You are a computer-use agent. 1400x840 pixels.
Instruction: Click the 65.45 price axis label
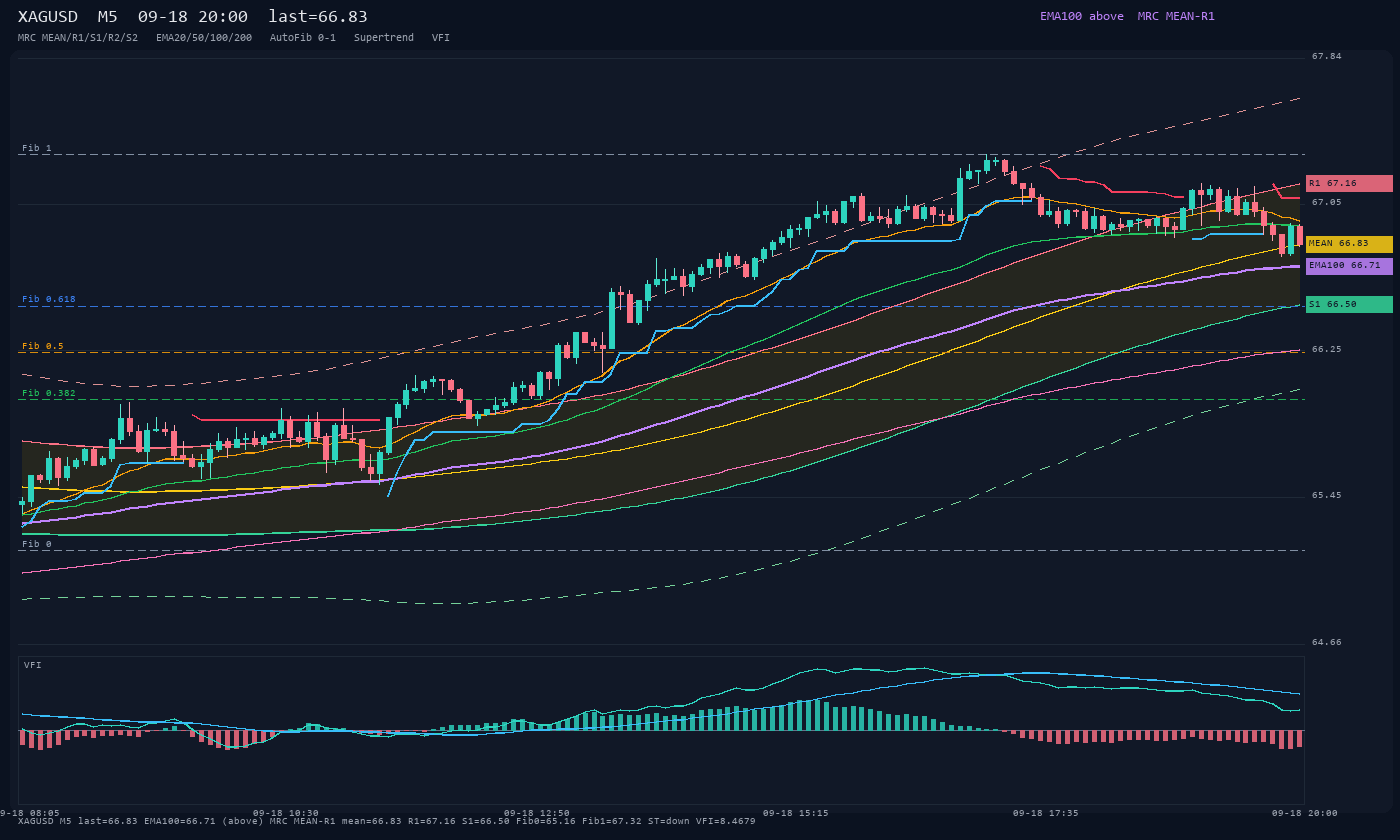pyautogui.click(x=1327, y=495)
